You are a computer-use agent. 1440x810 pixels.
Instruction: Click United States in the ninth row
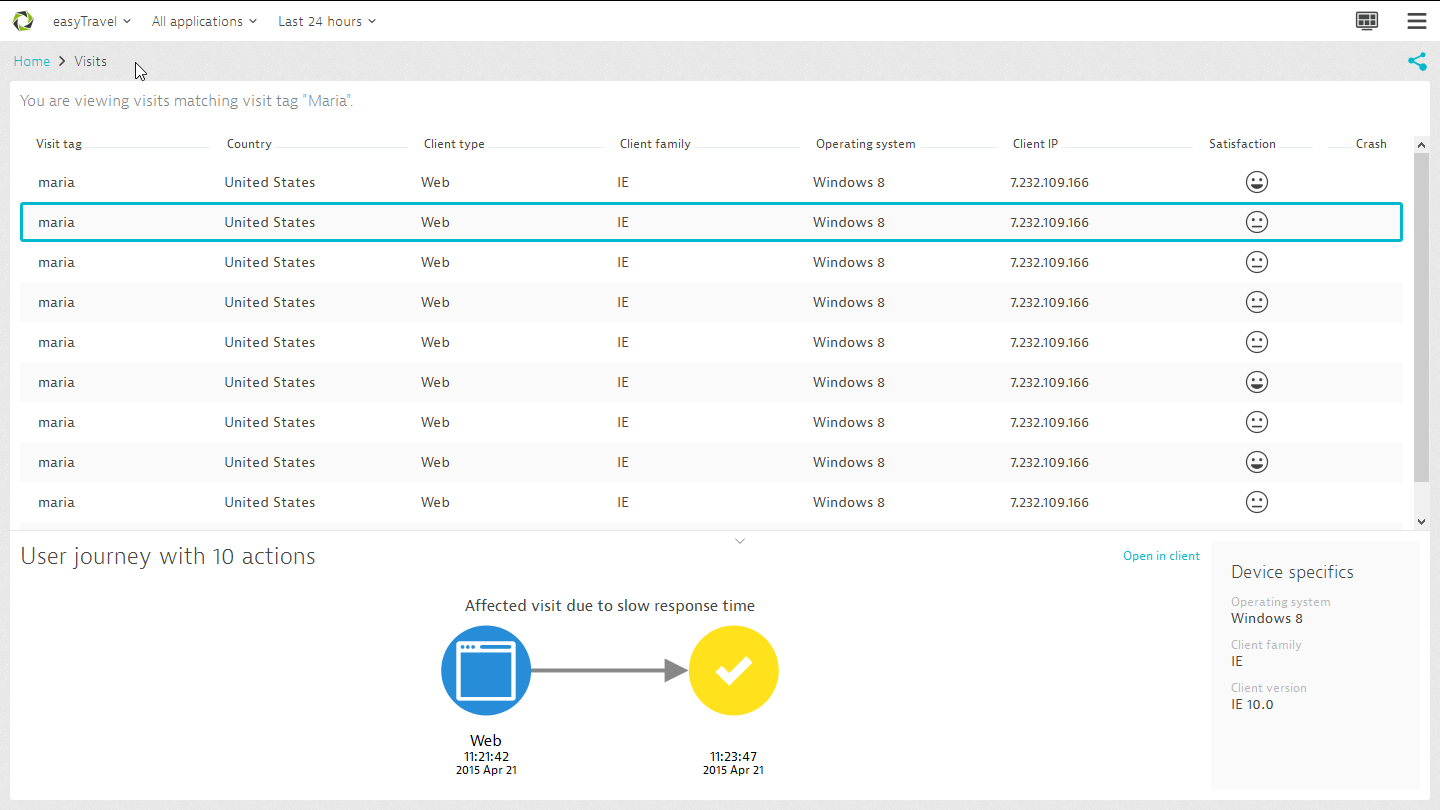[x=269, y=502]
